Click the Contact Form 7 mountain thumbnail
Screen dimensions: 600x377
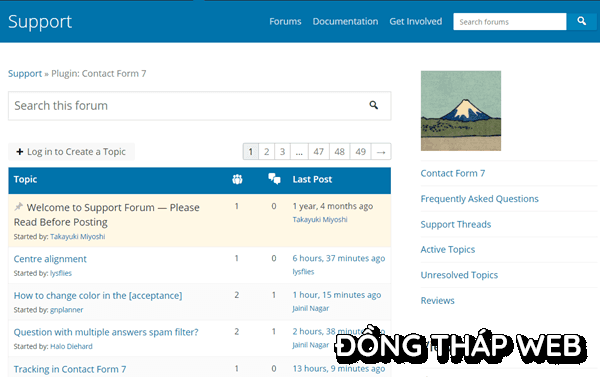pyautogui.click(x=461, y=111)
